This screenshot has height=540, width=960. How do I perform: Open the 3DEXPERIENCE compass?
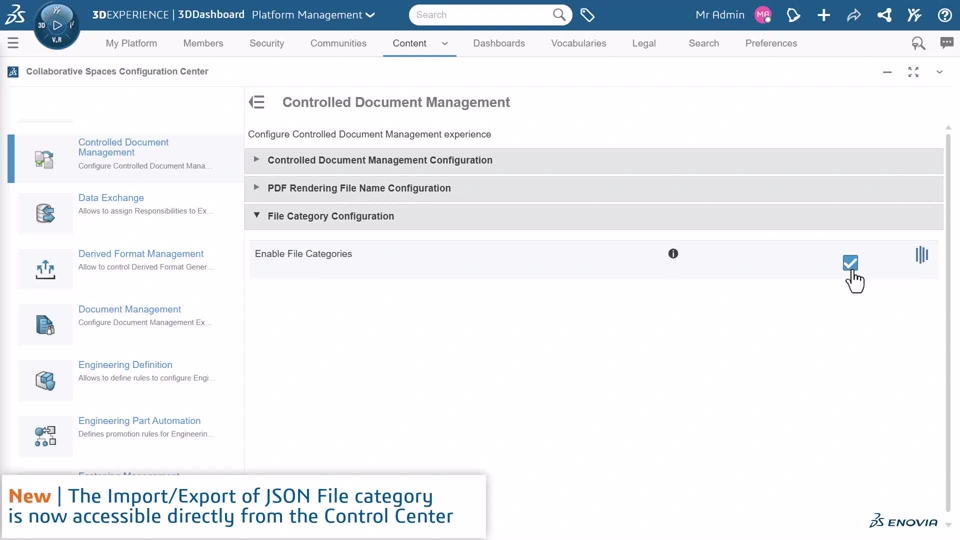[x=56, y=25]
